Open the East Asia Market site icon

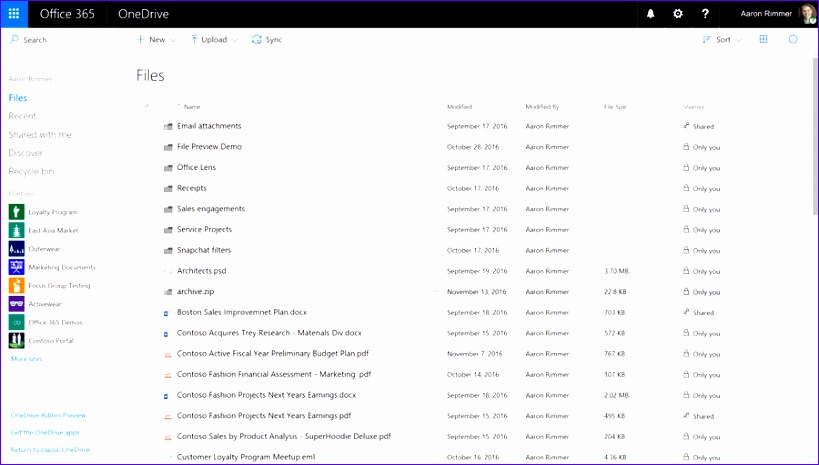17,230
